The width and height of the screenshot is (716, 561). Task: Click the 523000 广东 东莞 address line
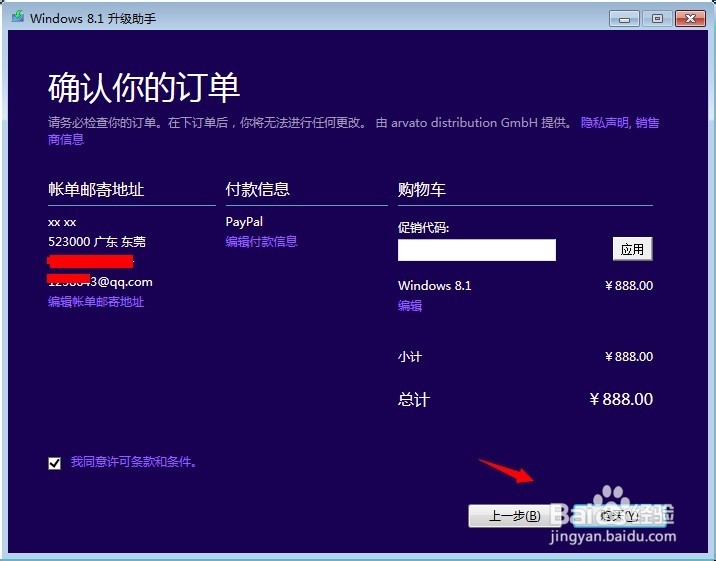pyautogui.click(x=97, y=241)
